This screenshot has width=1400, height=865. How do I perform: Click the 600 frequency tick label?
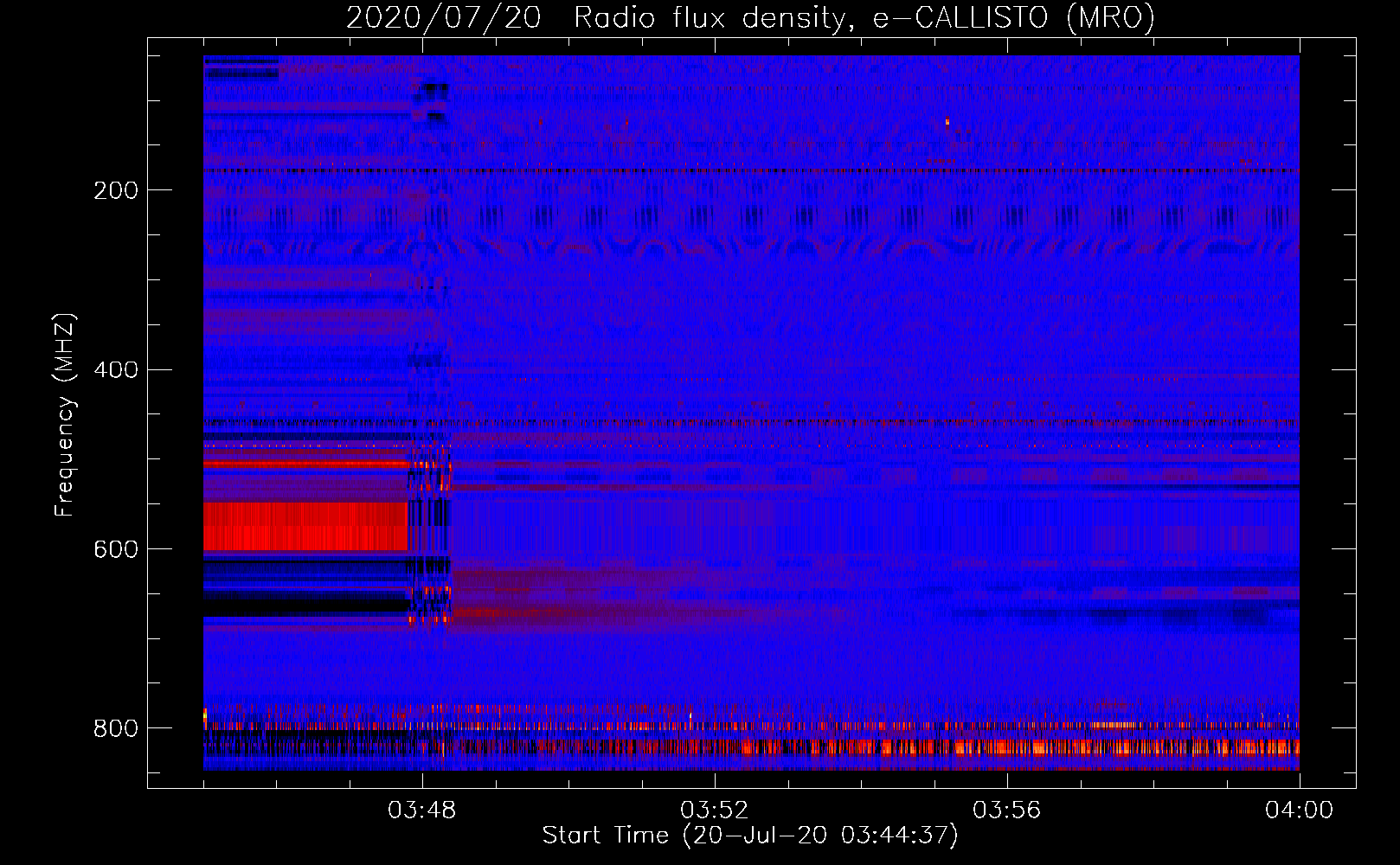coord(116,549)
